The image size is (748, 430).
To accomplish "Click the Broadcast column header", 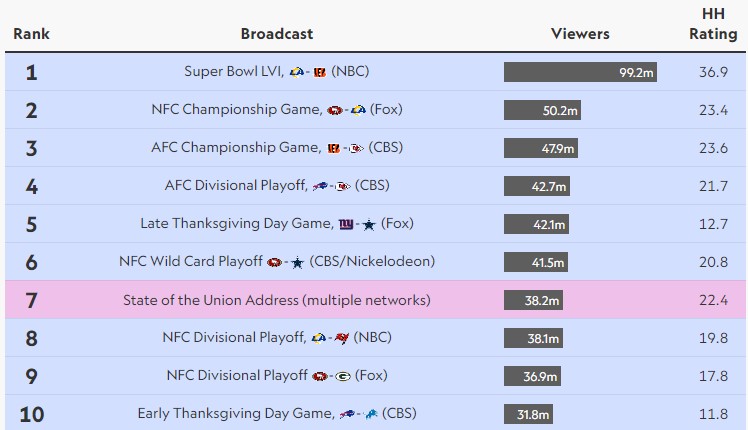I will 277,34.
